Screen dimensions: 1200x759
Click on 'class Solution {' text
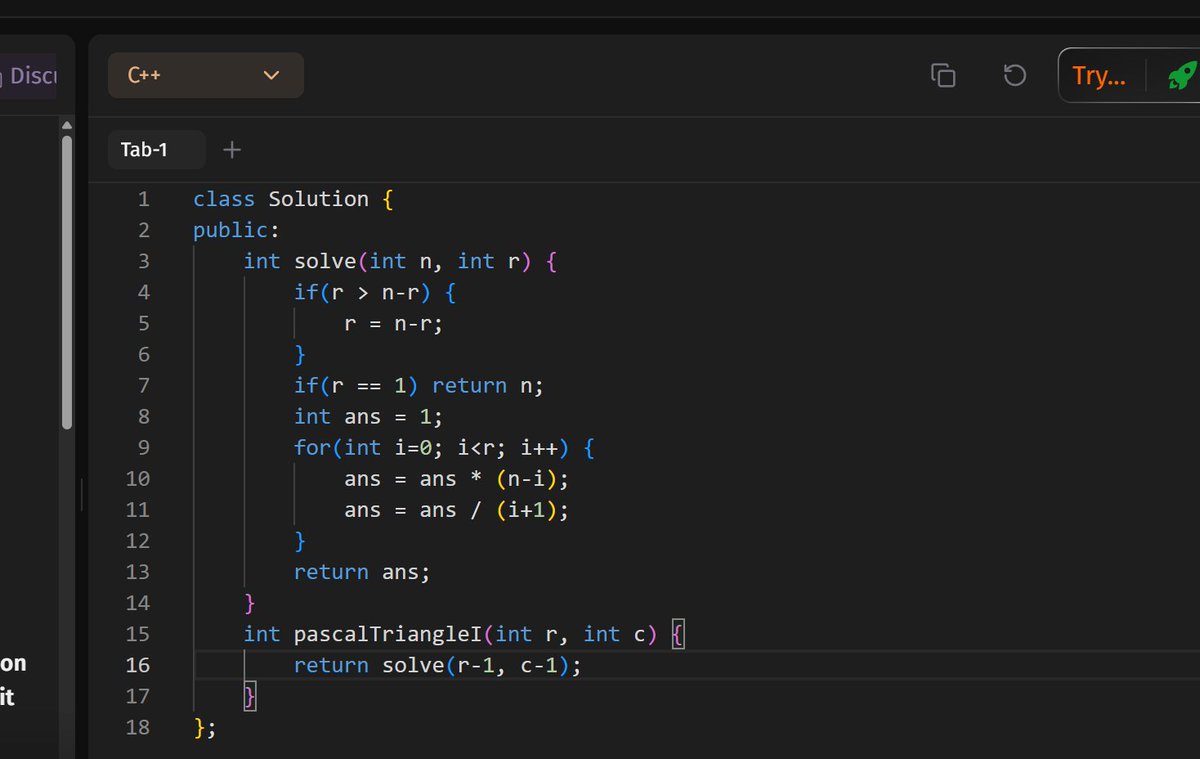point(293,199)
